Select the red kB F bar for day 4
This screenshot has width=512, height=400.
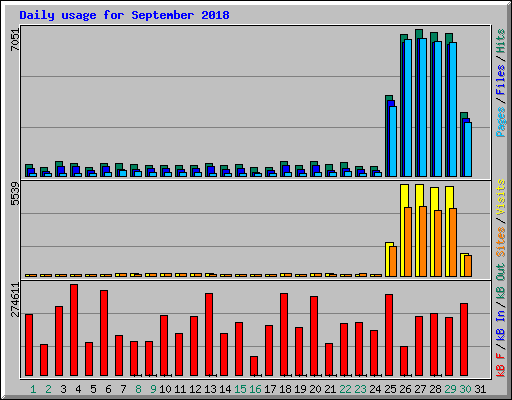pyautogui.click(x=74, y=330)
